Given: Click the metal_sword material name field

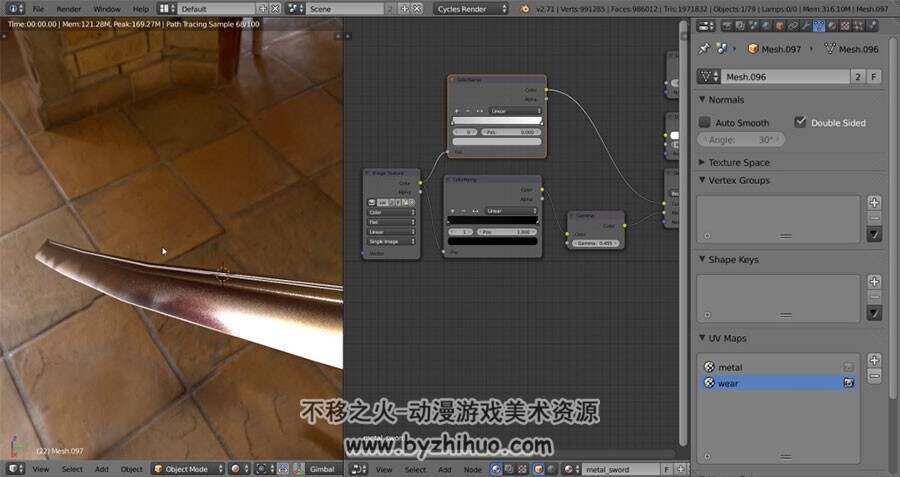Looking at the screenshot, I should [622, 469].
